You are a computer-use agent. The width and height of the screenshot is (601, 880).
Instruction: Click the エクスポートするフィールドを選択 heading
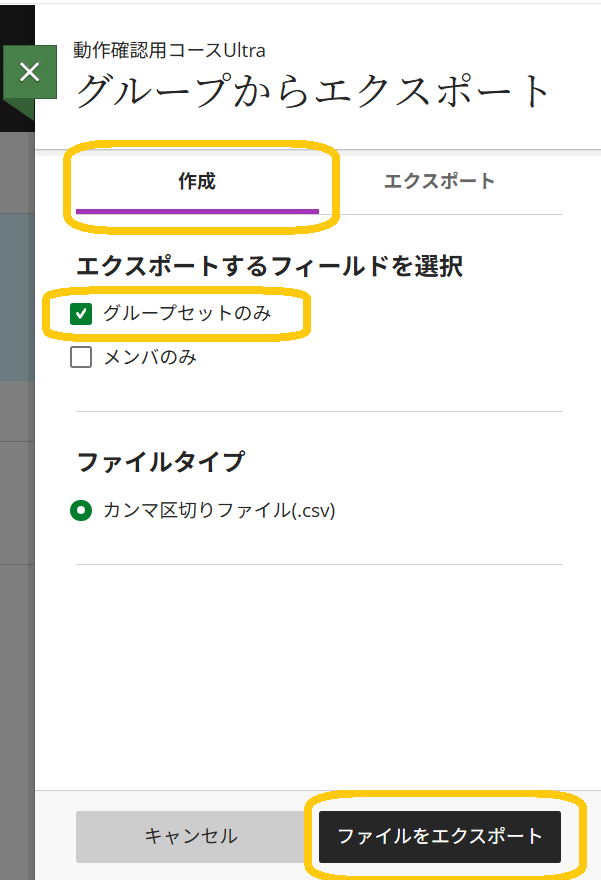coord(269,266)
